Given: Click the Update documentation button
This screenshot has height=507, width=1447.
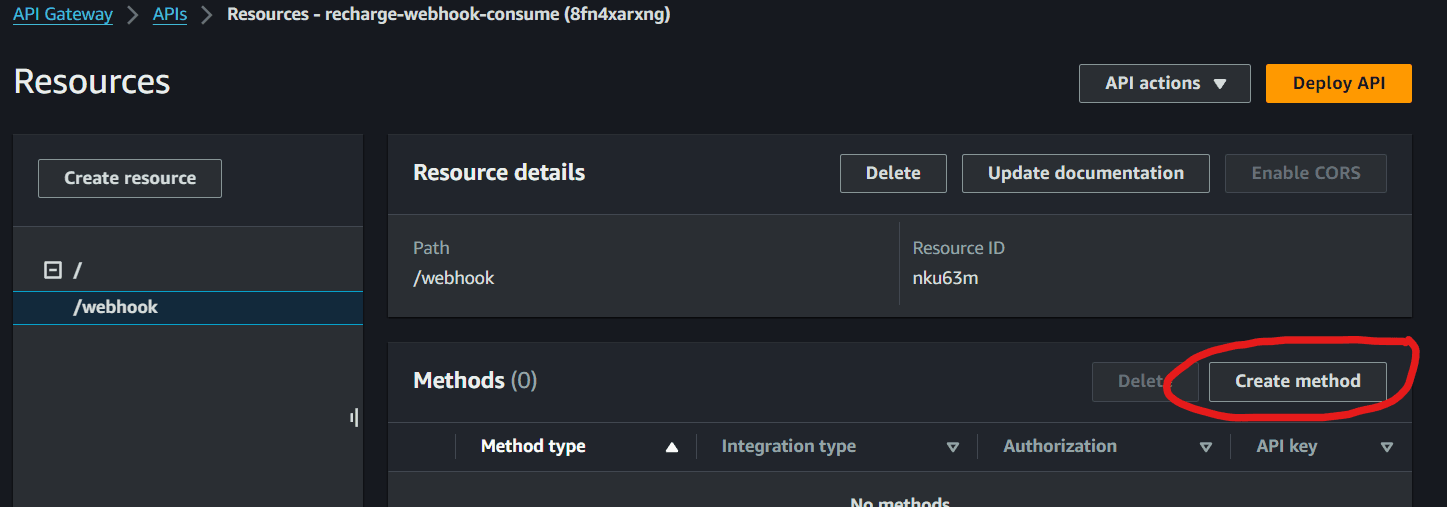Looking at the screenshot, I should [1086, 173].
